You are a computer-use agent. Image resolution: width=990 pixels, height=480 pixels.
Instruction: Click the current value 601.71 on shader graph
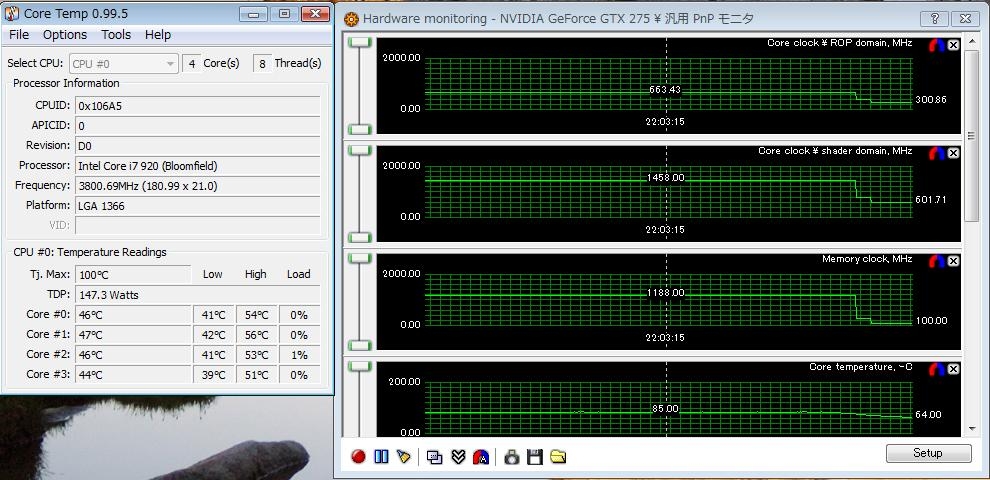[x=930, y=200]
